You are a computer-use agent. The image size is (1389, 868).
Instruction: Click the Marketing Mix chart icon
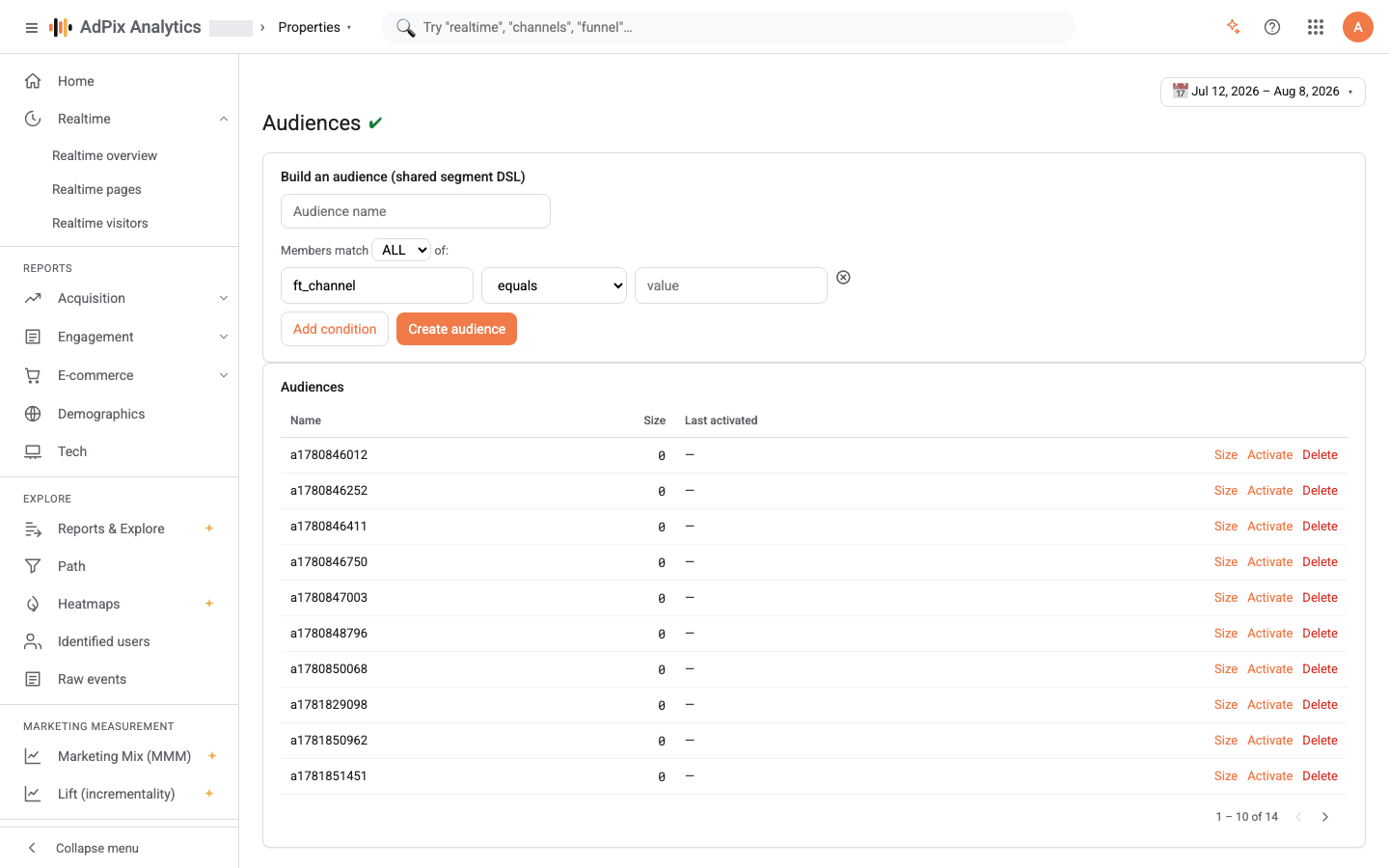click(33, 756)
